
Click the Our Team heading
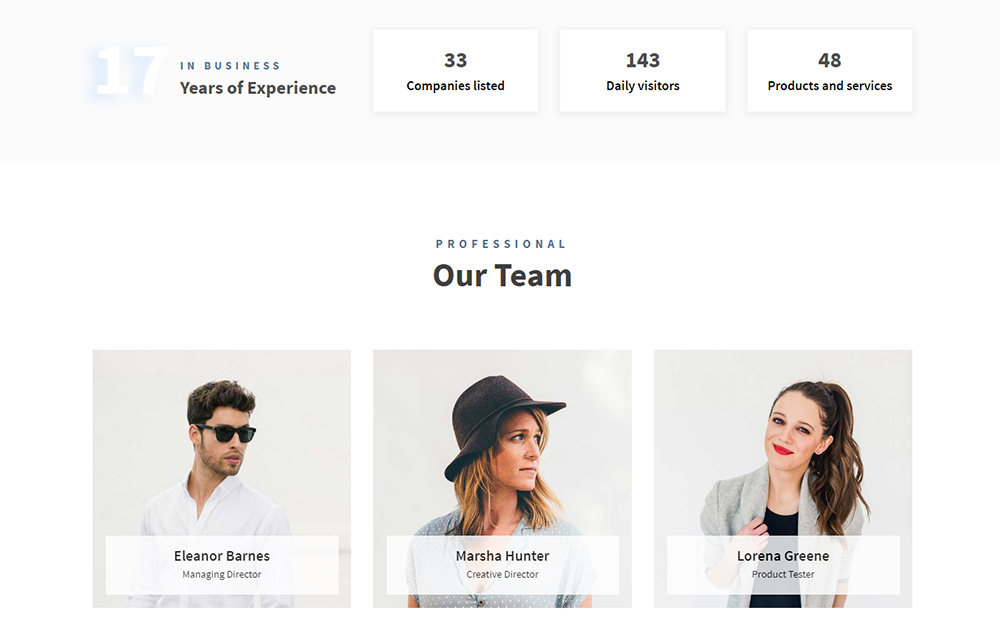(x=503, y=276)
